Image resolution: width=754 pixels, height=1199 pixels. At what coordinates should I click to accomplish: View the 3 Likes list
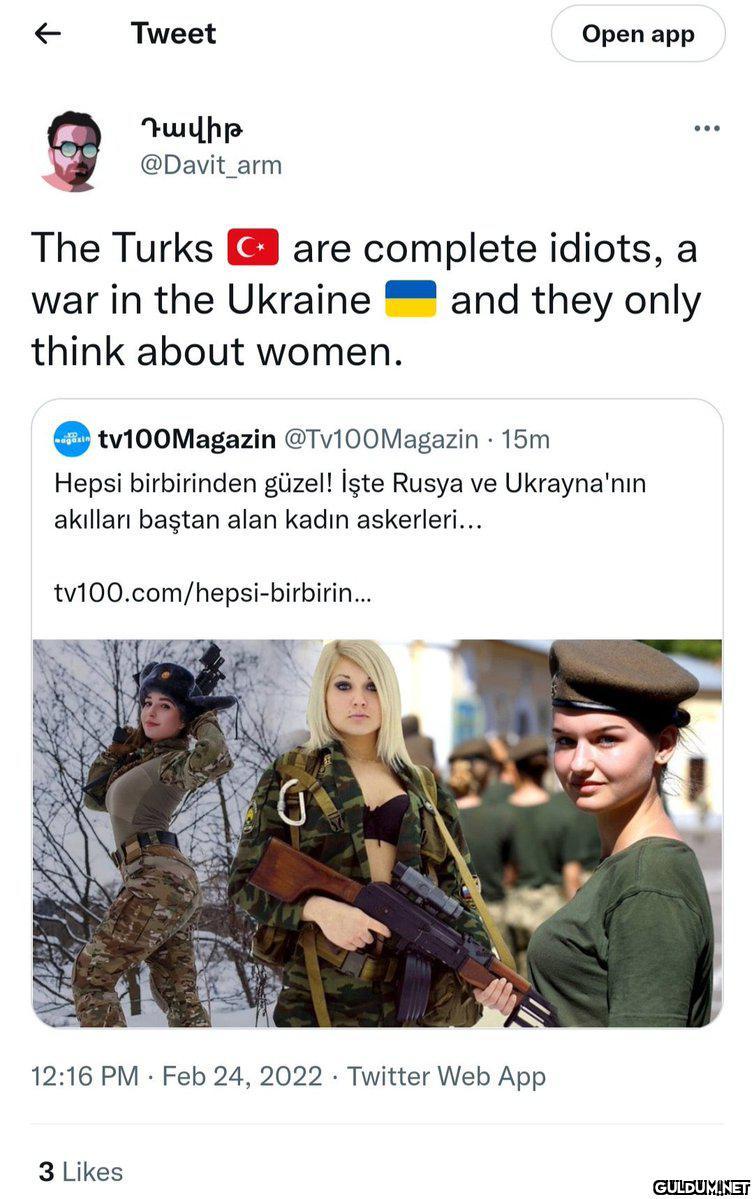coord(81,1171)
